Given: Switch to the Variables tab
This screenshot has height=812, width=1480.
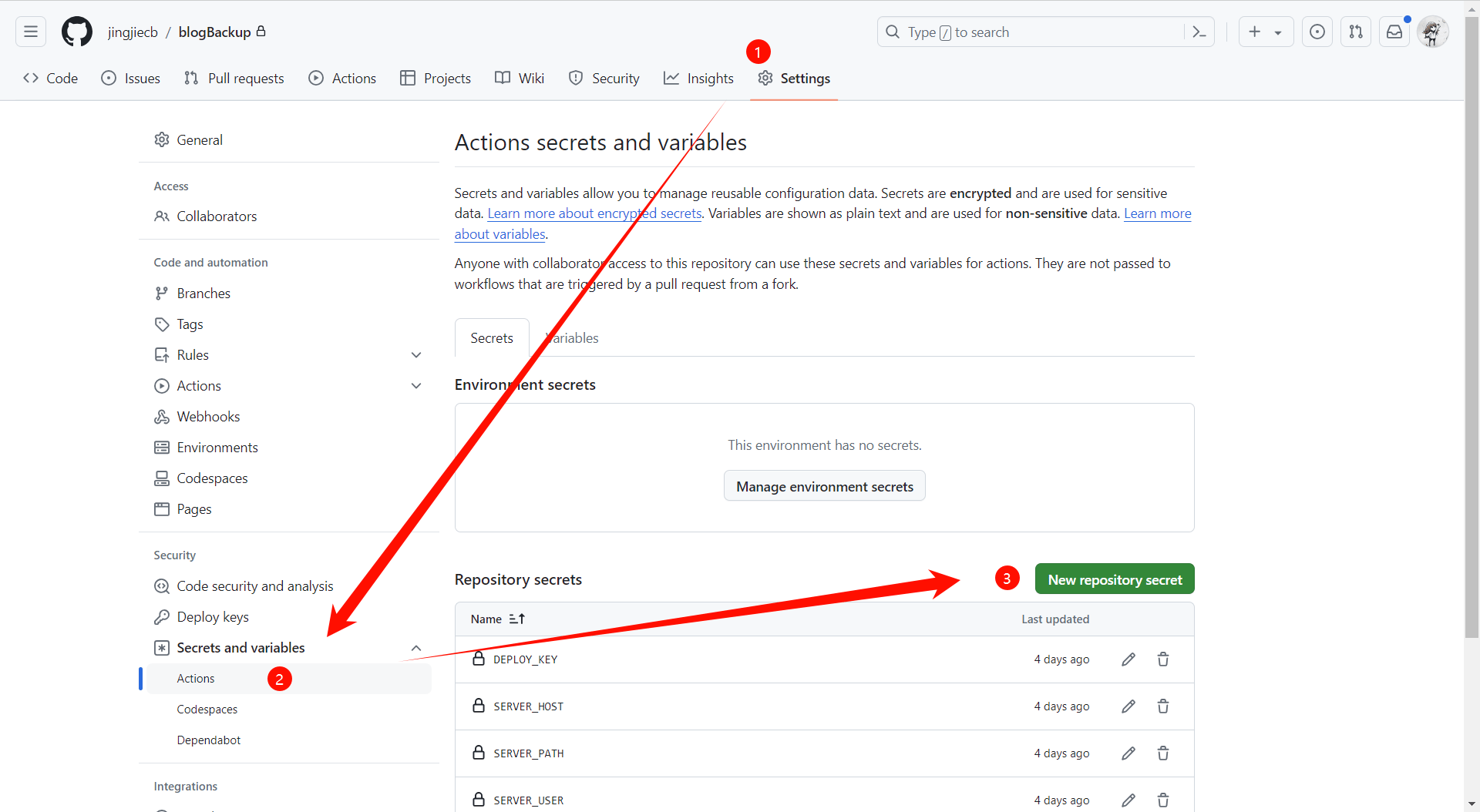Looking at the screenshot, I should click(x=572, y=337).
